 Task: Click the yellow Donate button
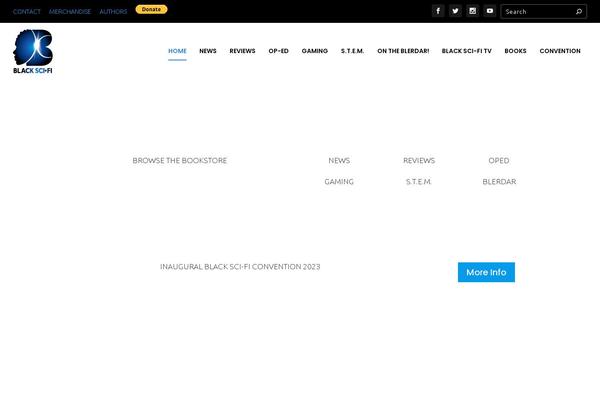coord(152,9)
